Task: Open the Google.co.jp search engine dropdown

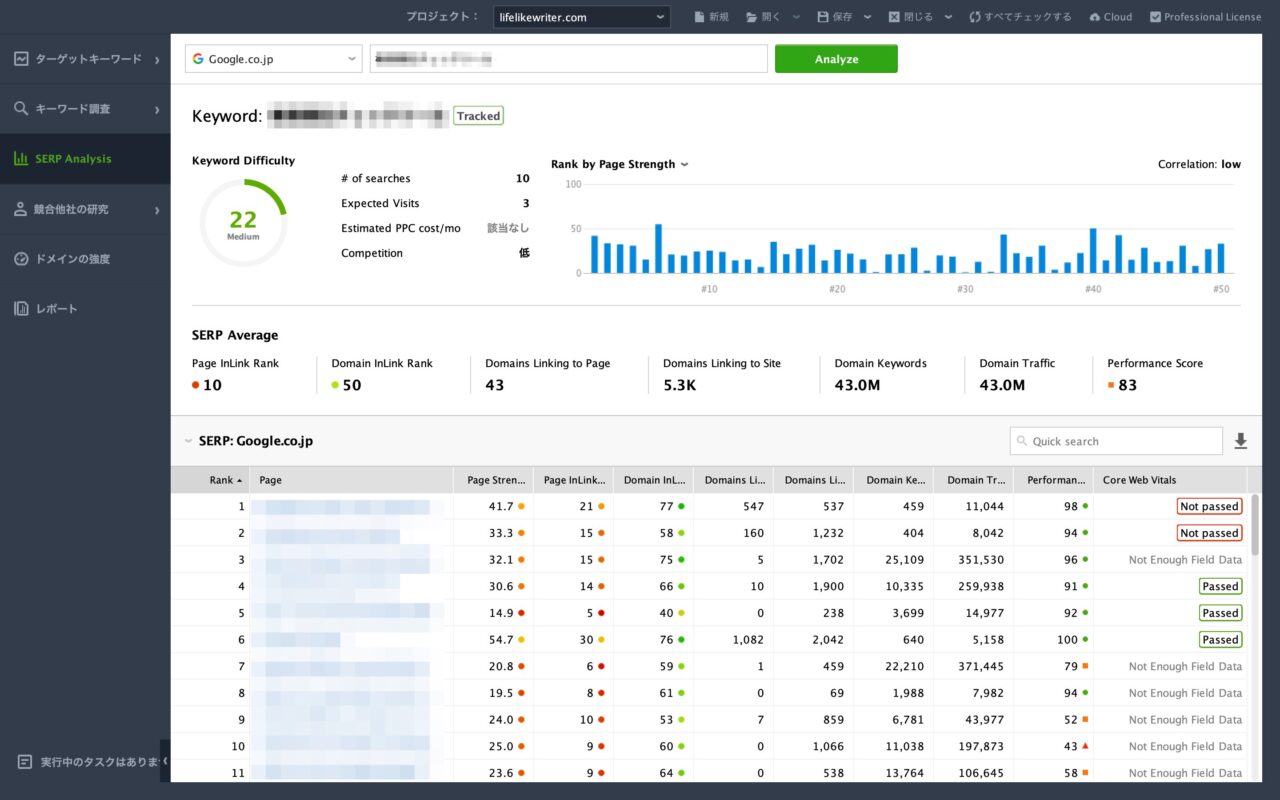Action: 272,58
